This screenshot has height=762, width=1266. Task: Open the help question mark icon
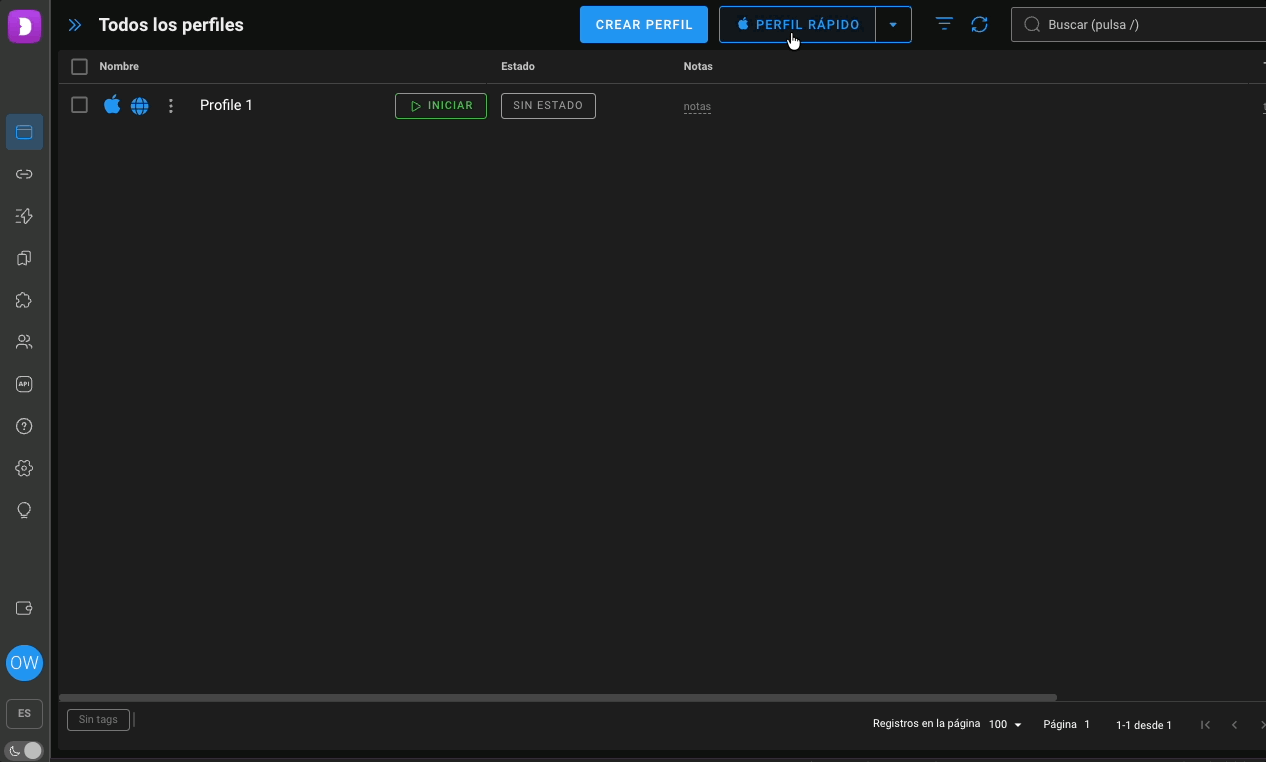point(24,426)
